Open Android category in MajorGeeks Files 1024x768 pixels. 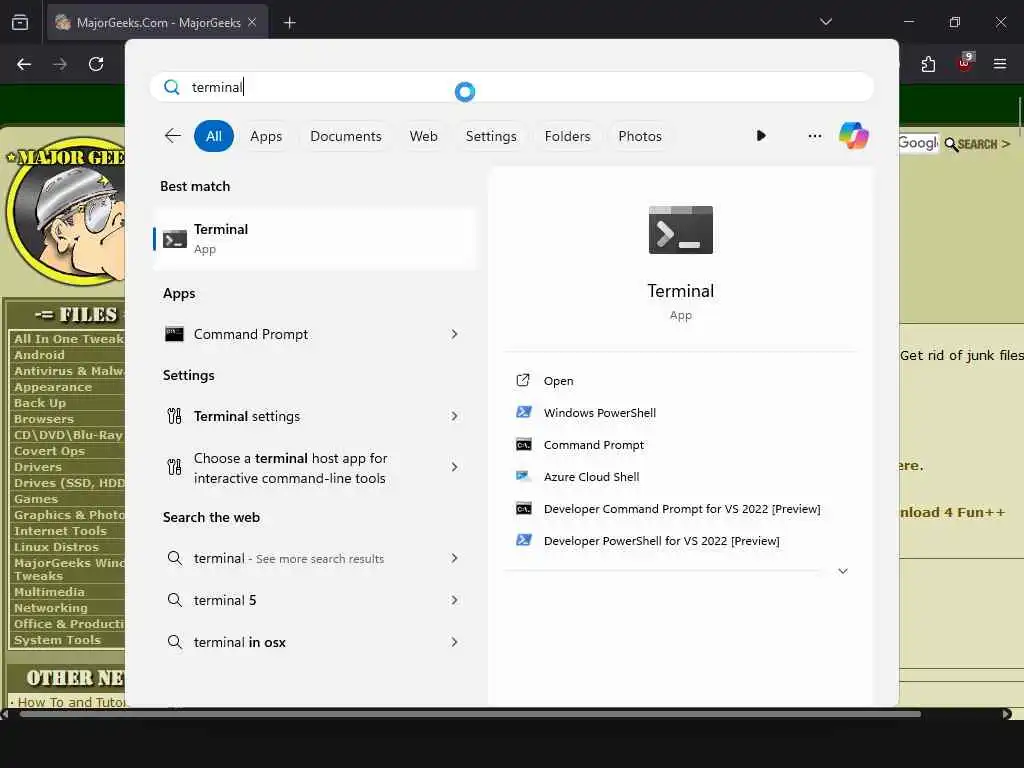point(39,355)
